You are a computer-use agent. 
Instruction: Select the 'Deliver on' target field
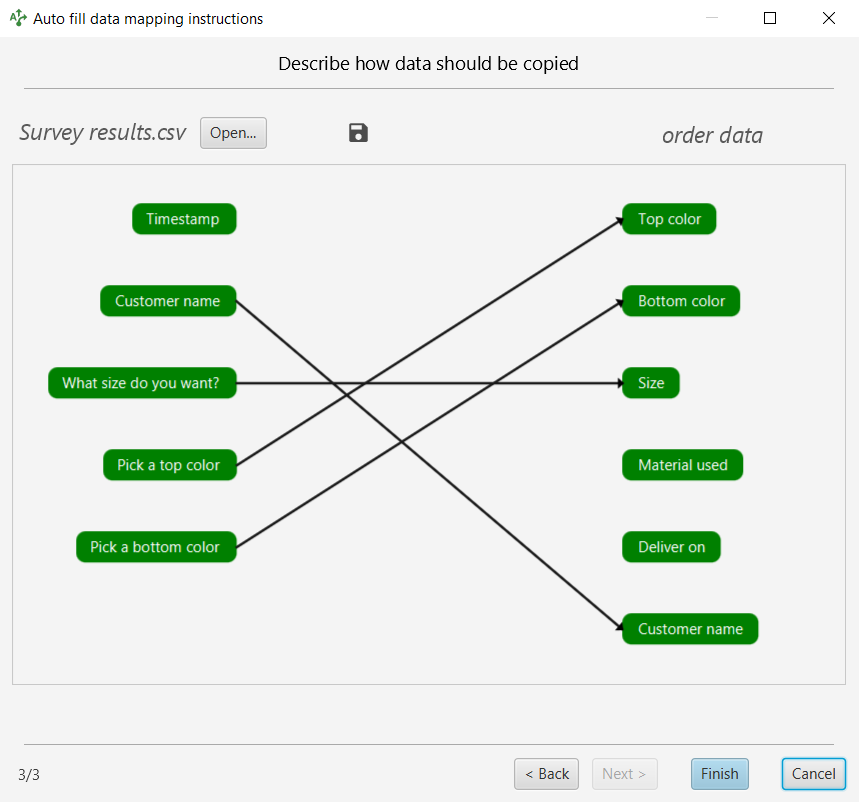coord(671,547)
